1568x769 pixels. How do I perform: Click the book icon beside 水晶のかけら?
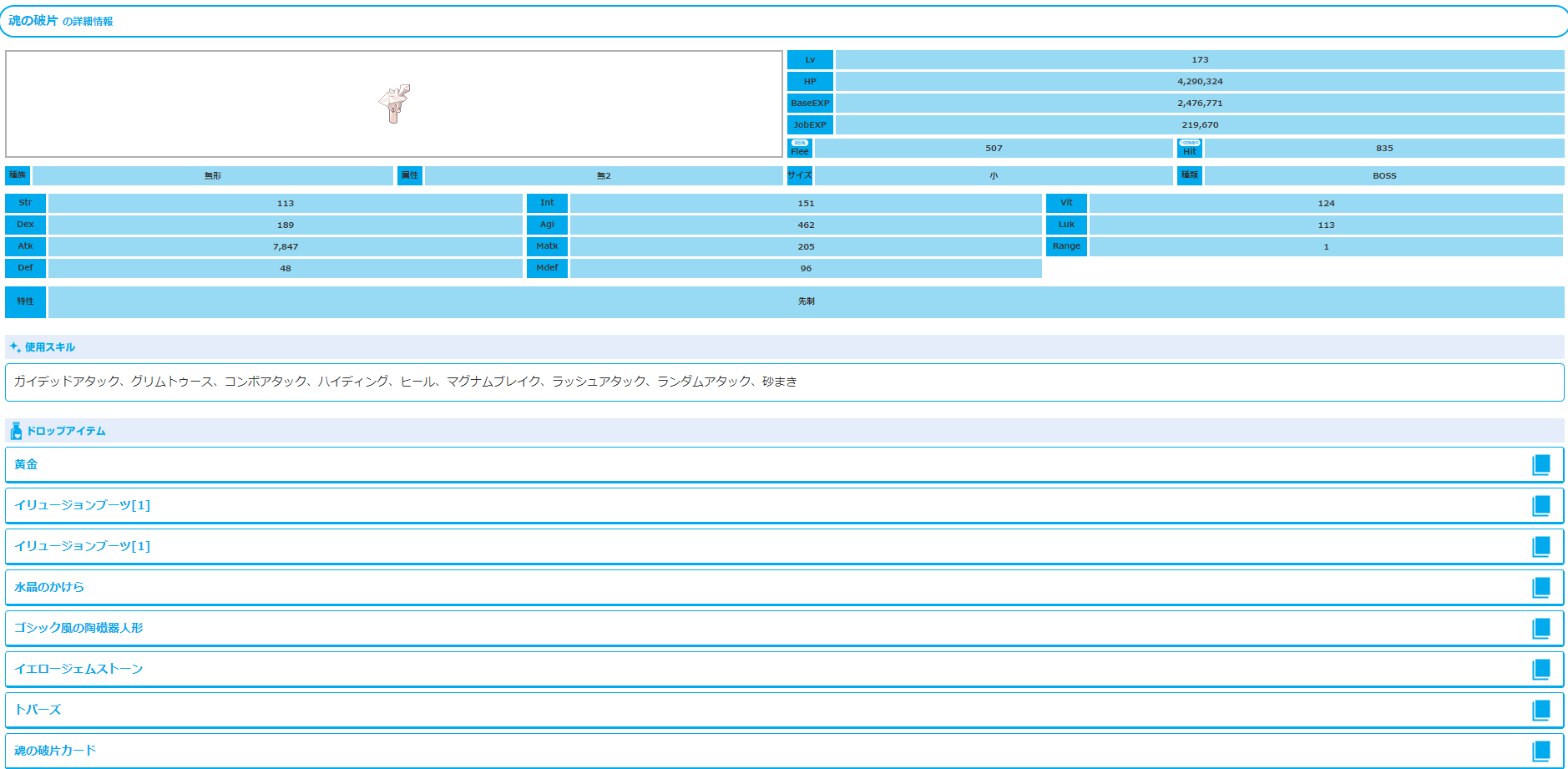click(x=1541, y=588)
